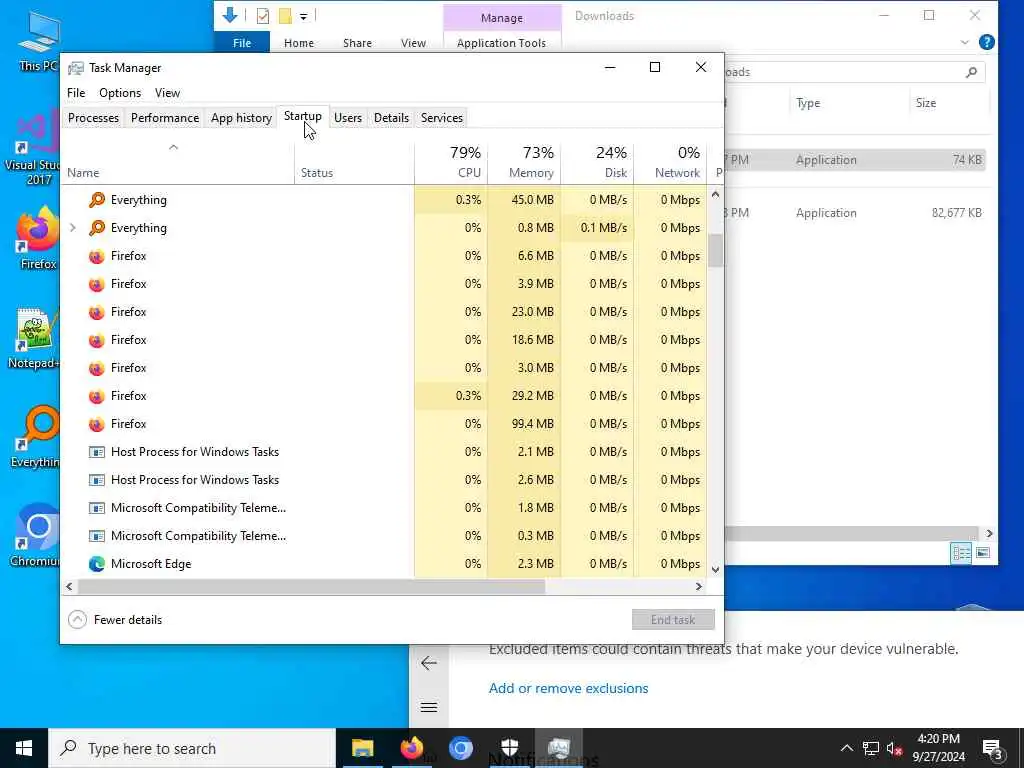Collapse Task Manager with Fewer details chevron
1024x768 pixels.
pyautogui.click(x=77, y=619)
